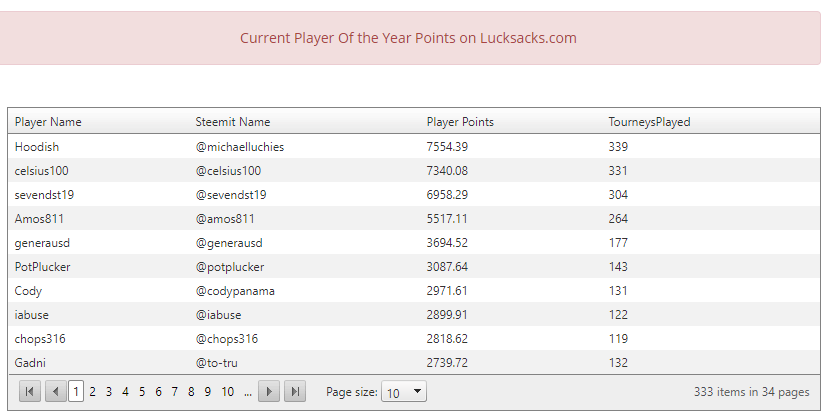Select the PotPlucker player name cell

(x=42, y=267)
